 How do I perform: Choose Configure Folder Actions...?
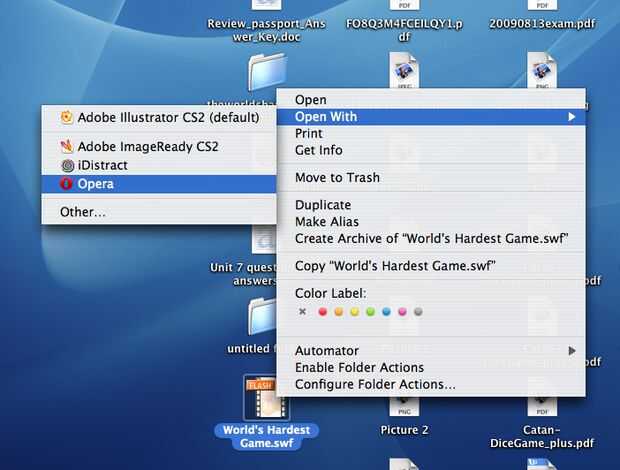[431, 384]
